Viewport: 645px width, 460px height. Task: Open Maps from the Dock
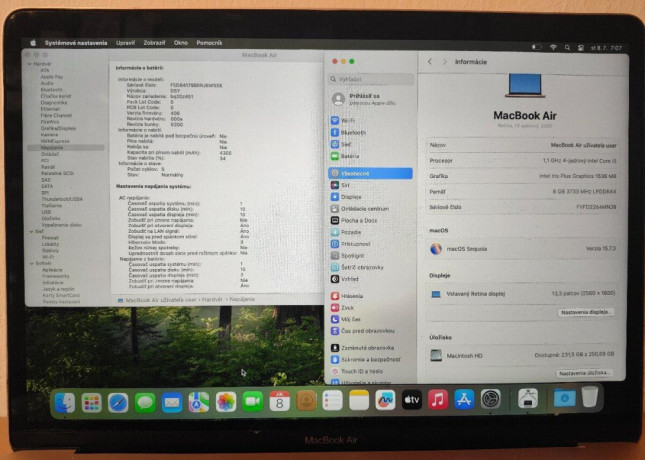[x=199, y=402]
